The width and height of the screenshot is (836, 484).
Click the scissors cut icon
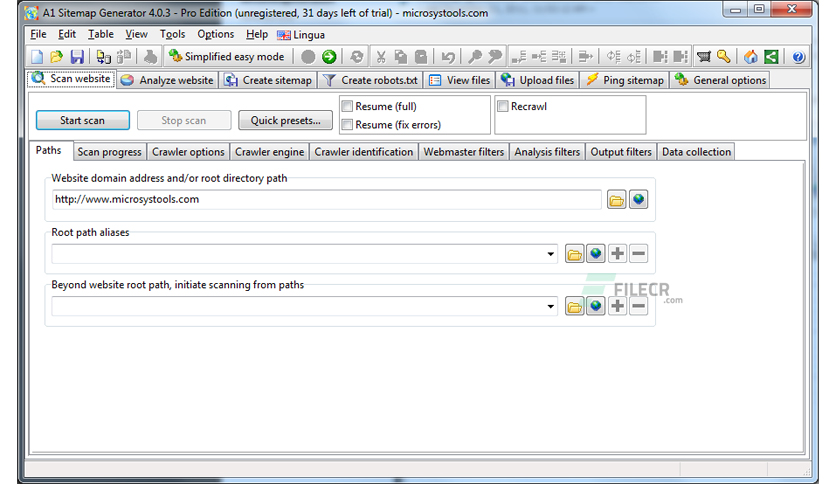point(381,57)
